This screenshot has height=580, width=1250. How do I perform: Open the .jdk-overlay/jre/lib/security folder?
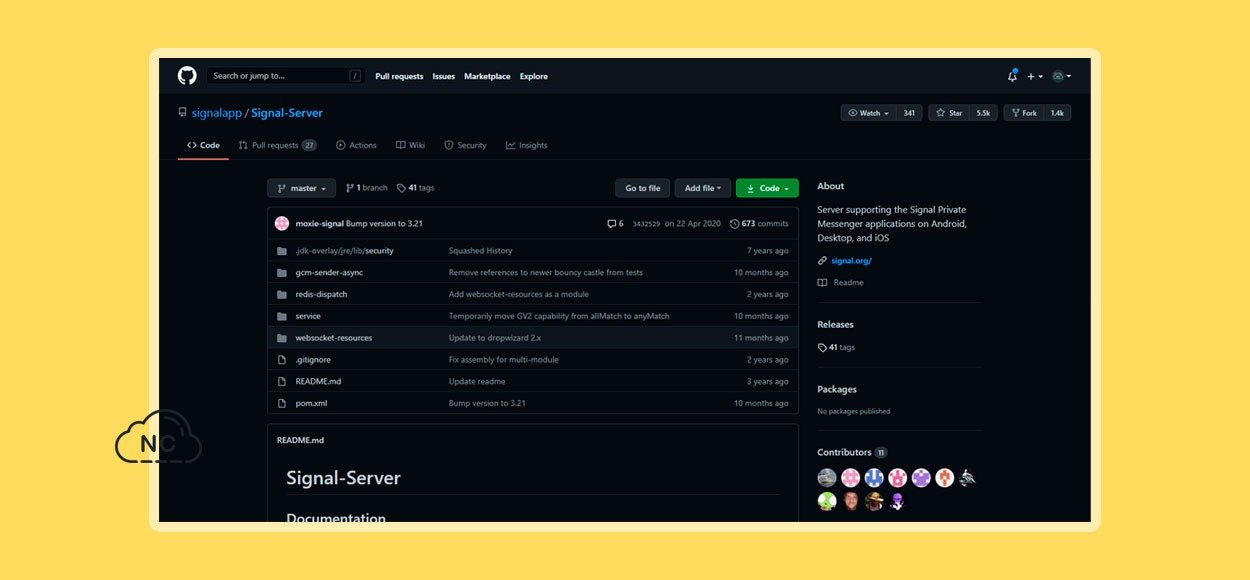(344, 251)
